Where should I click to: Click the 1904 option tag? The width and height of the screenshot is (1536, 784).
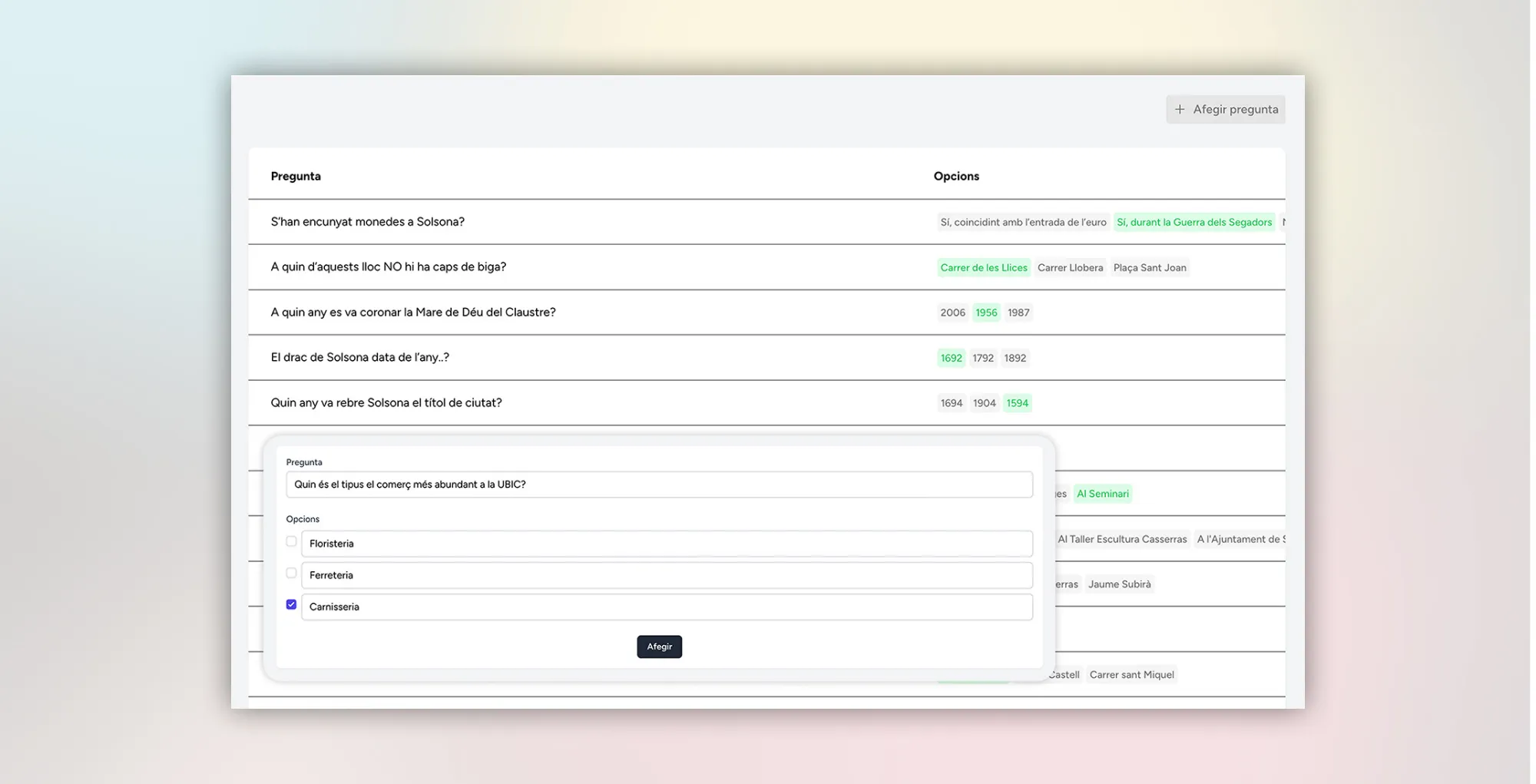point(985,403)
